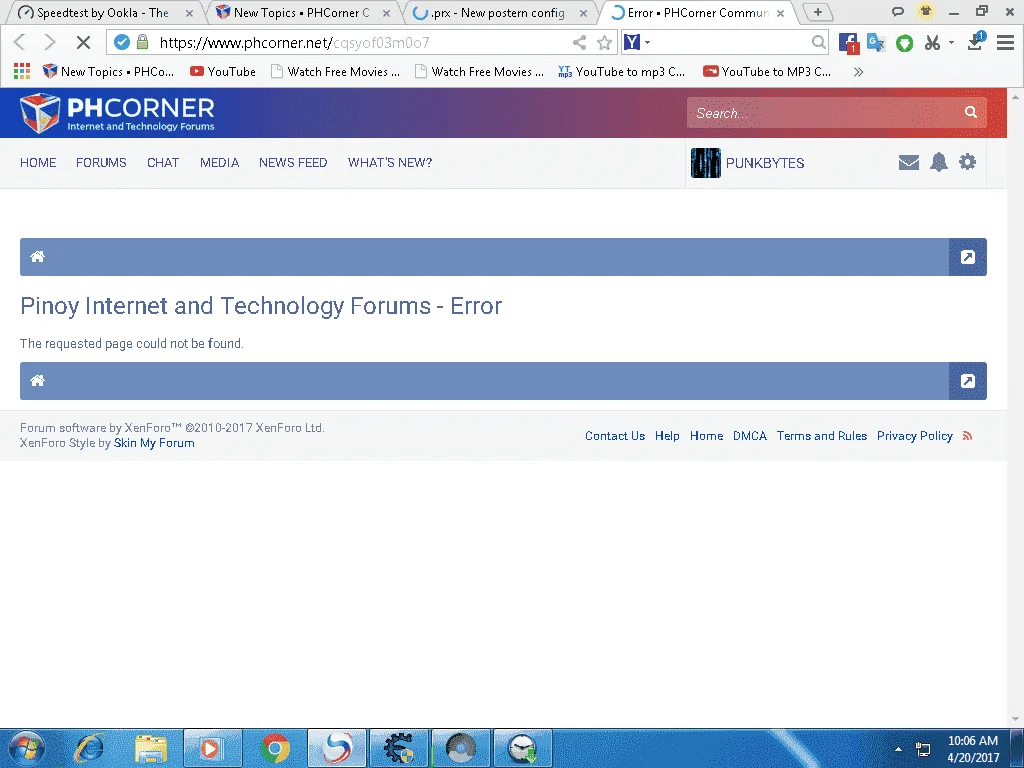Click the scissors screenshot tool icon

coord(932,42)
